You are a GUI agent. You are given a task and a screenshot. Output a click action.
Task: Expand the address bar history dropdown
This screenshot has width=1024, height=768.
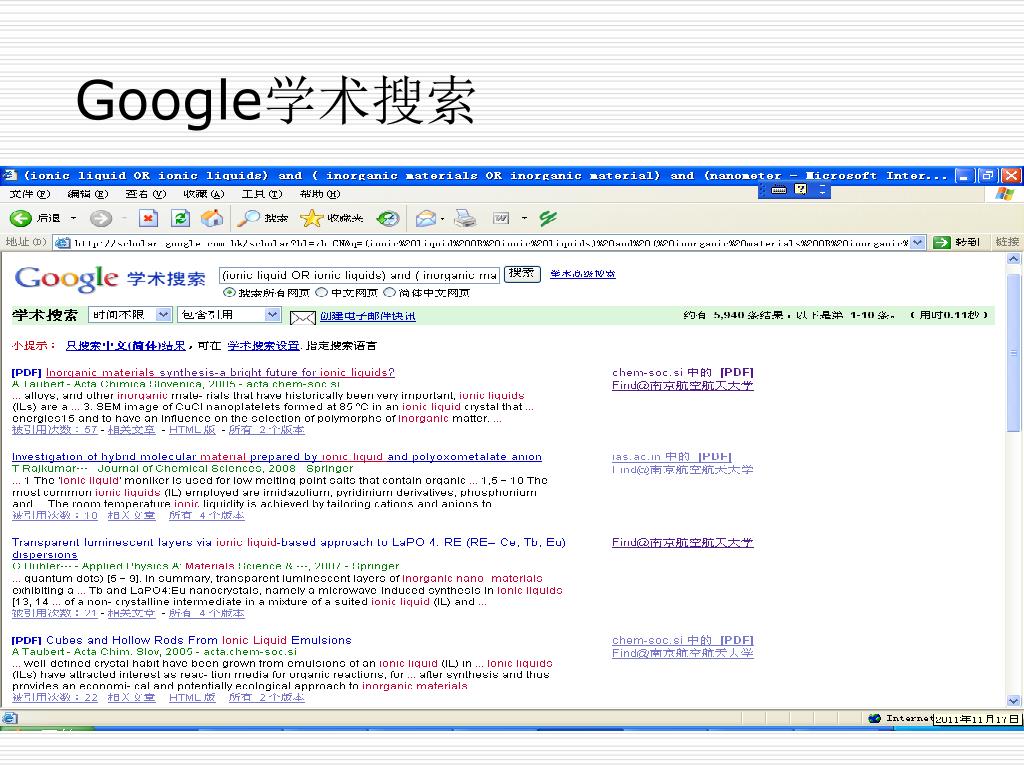tap(918, 242)
